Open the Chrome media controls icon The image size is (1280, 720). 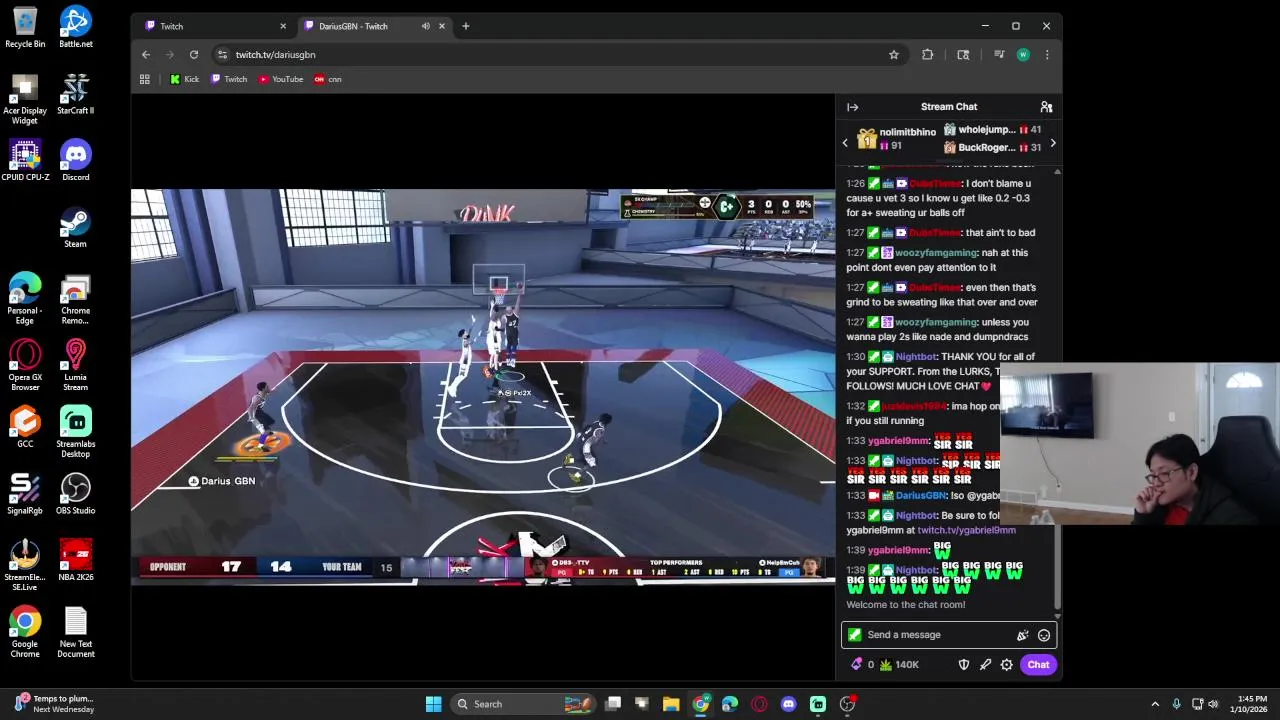[999, 55]
